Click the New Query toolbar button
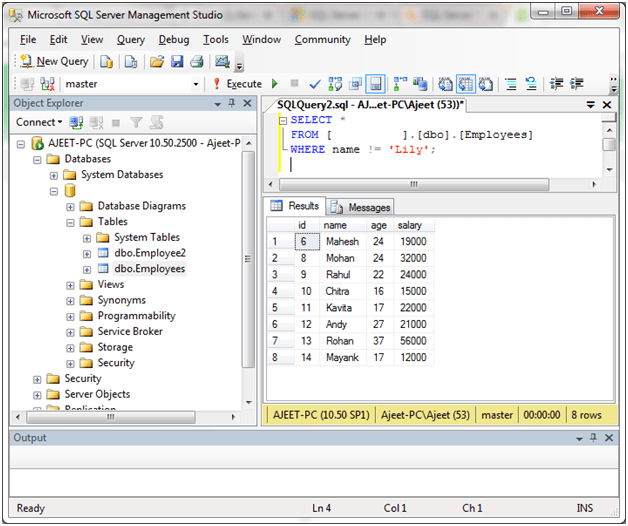The width and height of the screenshot is (628, 526). point(54,62)
